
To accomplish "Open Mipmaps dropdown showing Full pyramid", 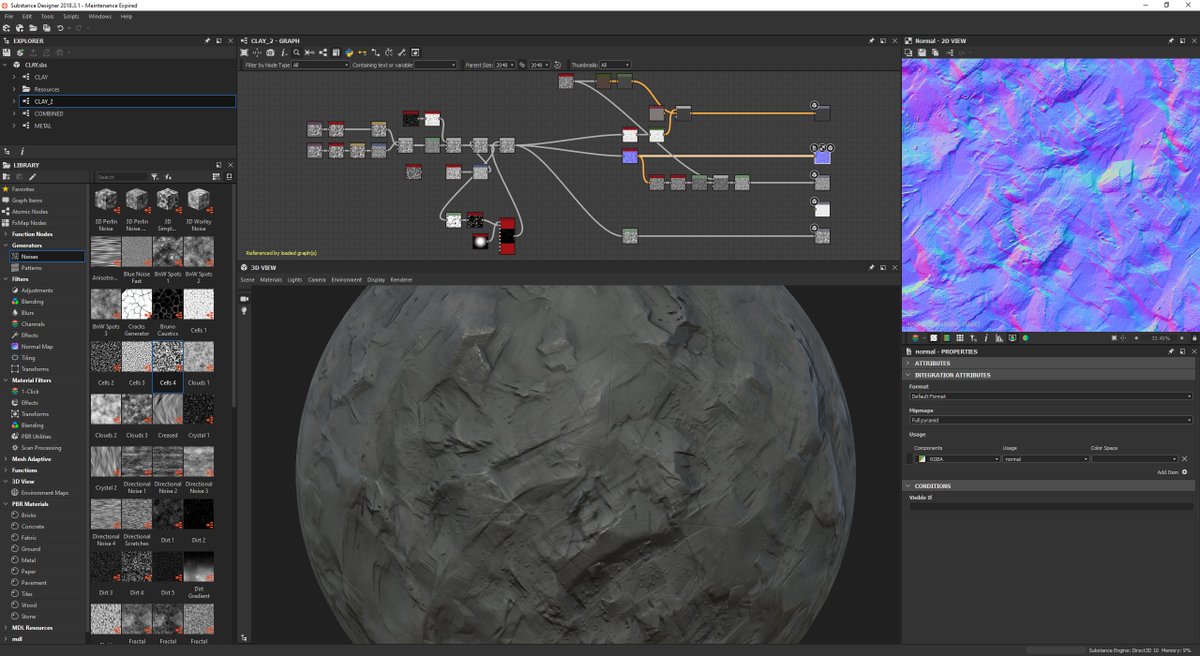I will coord(1050,420).
